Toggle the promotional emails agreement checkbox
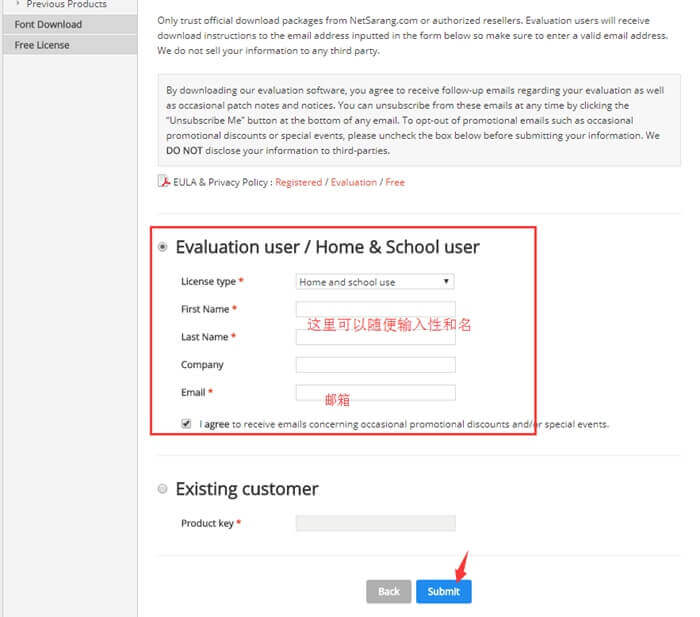 [x=186, y=424]
